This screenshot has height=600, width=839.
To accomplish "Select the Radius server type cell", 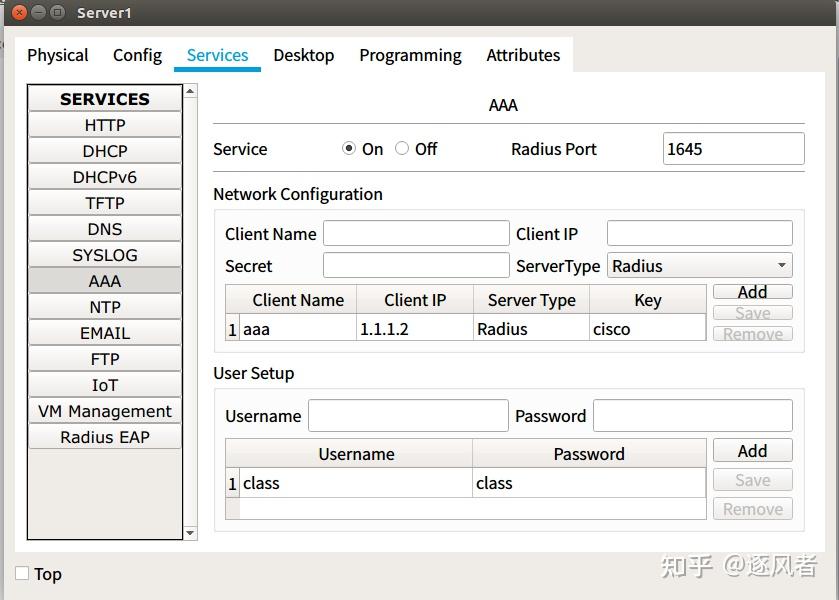I will coord(531,329).
